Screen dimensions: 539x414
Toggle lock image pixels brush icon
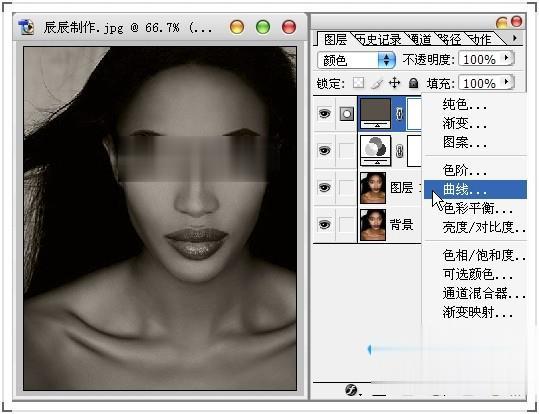[x=377, y=83]
